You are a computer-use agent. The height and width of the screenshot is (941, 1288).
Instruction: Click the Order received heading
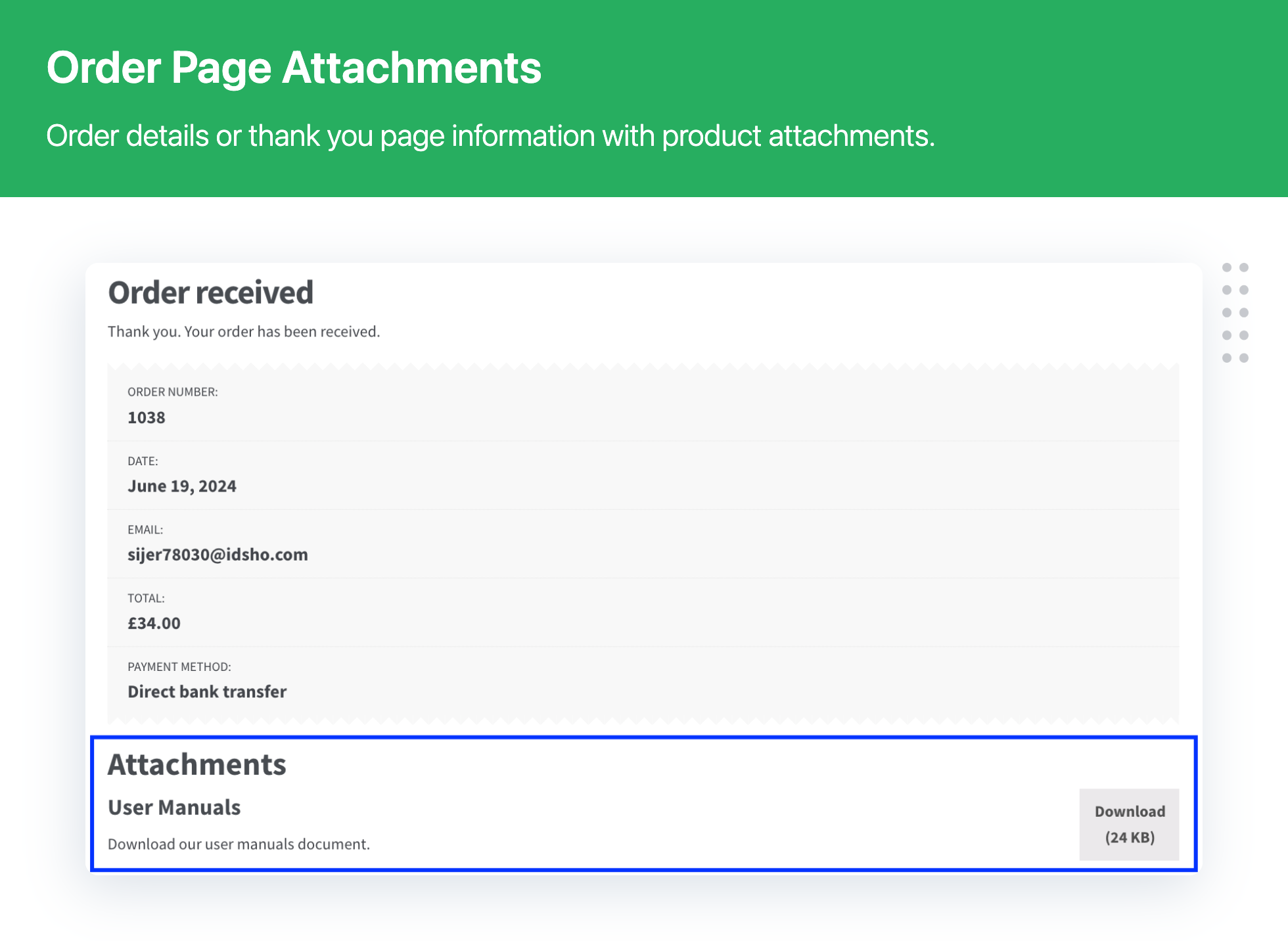coord(211,292)
